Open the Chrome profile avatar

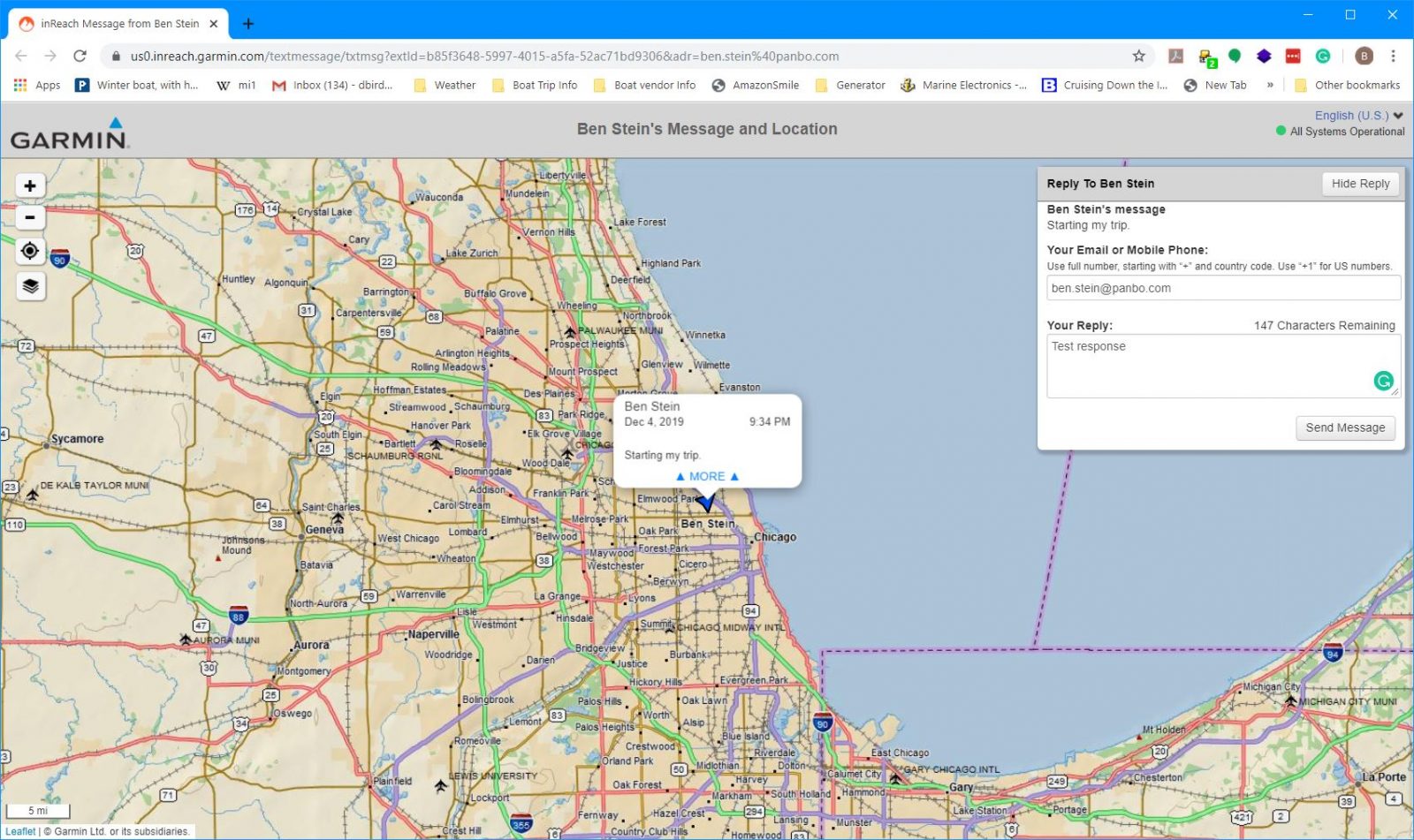point(1364,56)
